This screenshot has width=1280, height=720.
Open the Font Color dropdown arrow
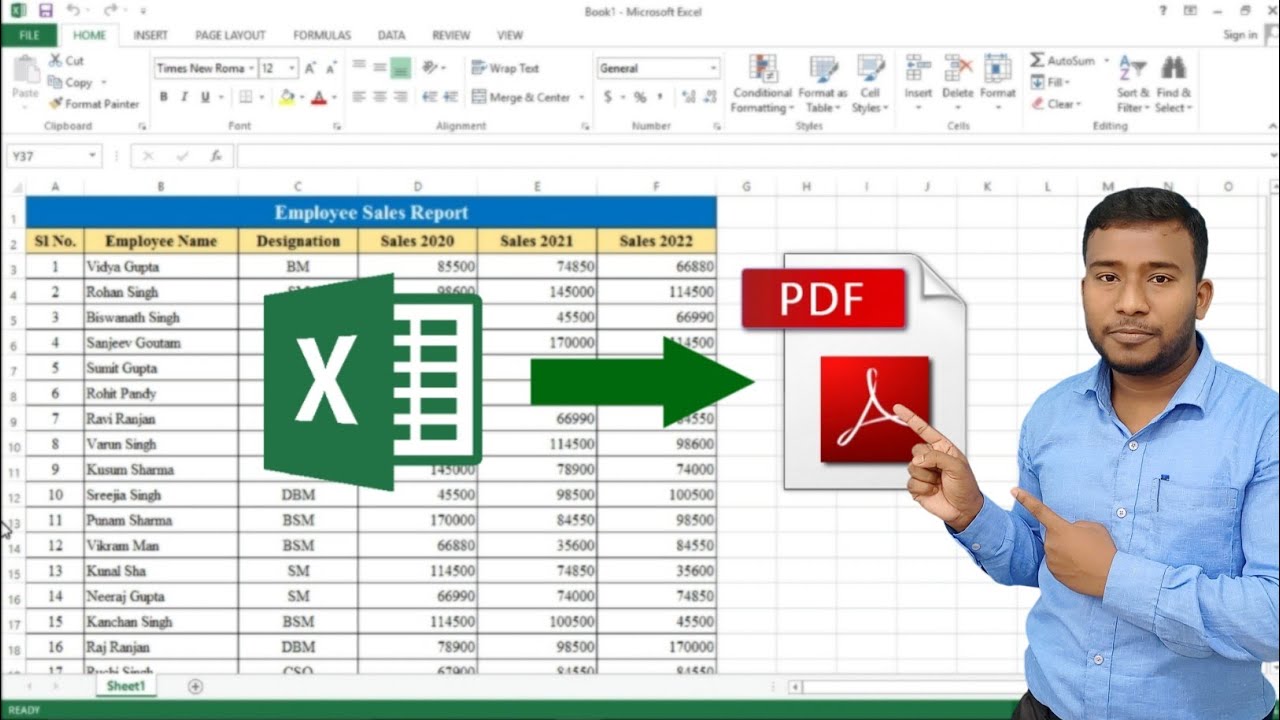[333, 97]
